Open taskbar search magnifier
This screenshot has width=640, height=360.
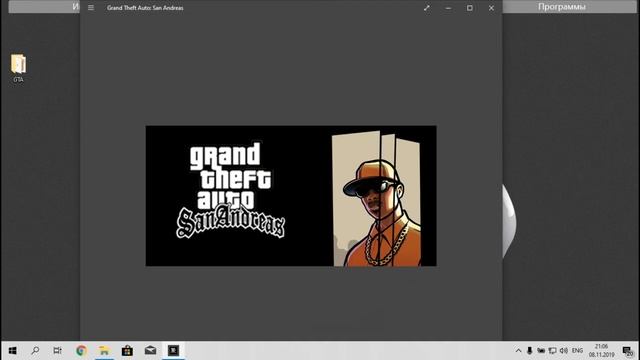tap(35, 351)
